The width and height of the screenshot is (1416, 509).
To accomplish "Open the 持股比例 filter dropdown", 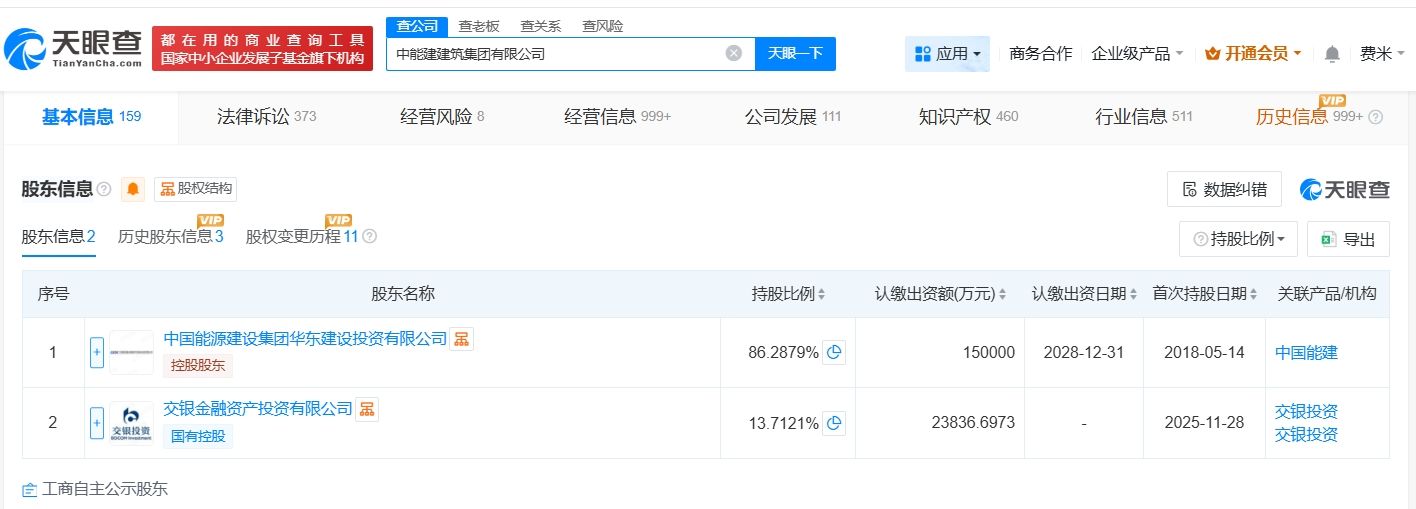I will click(1238, 239).
